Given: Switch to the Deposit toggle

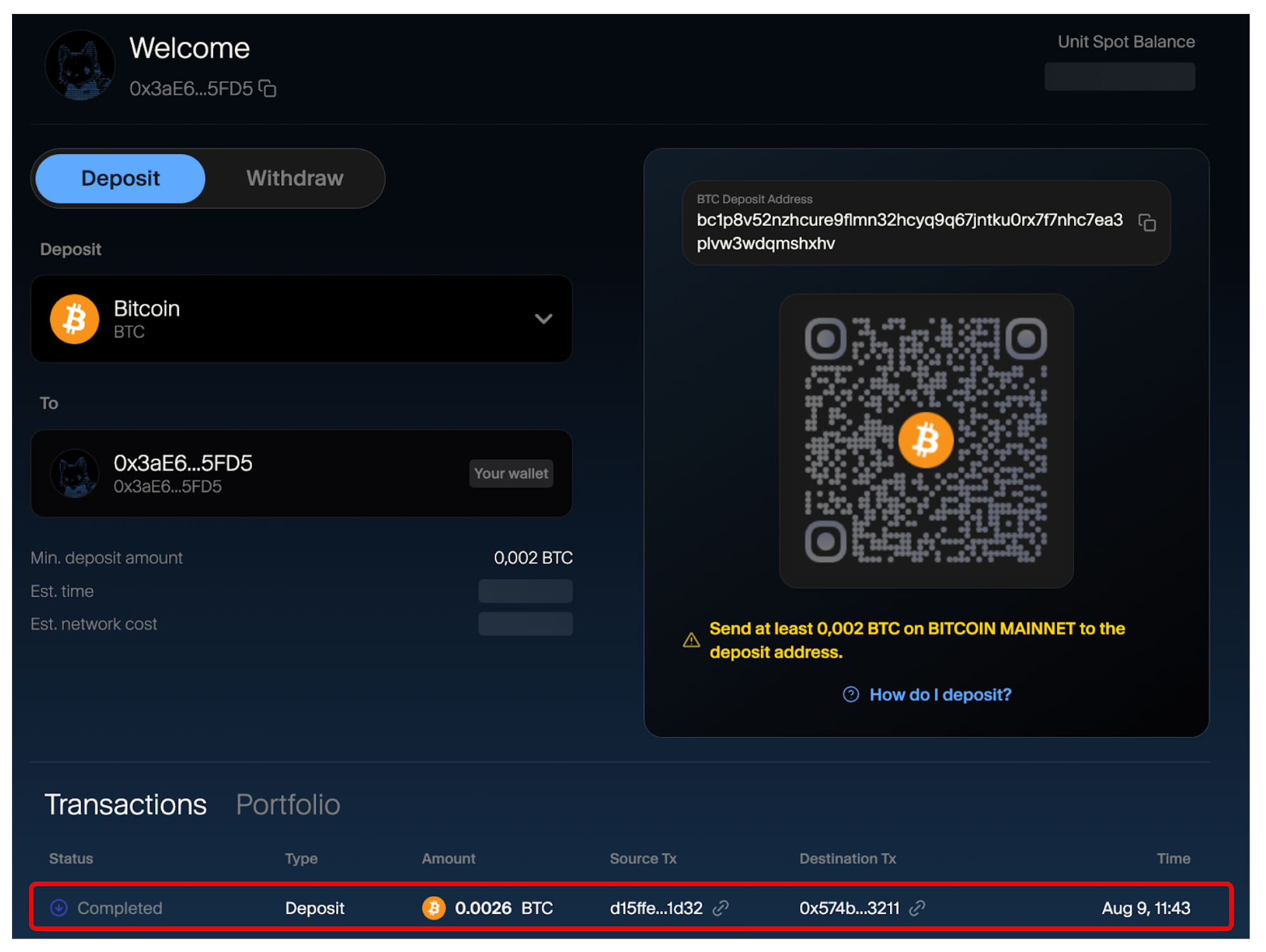Looking at the screenshot, I should tap(120, 178).
